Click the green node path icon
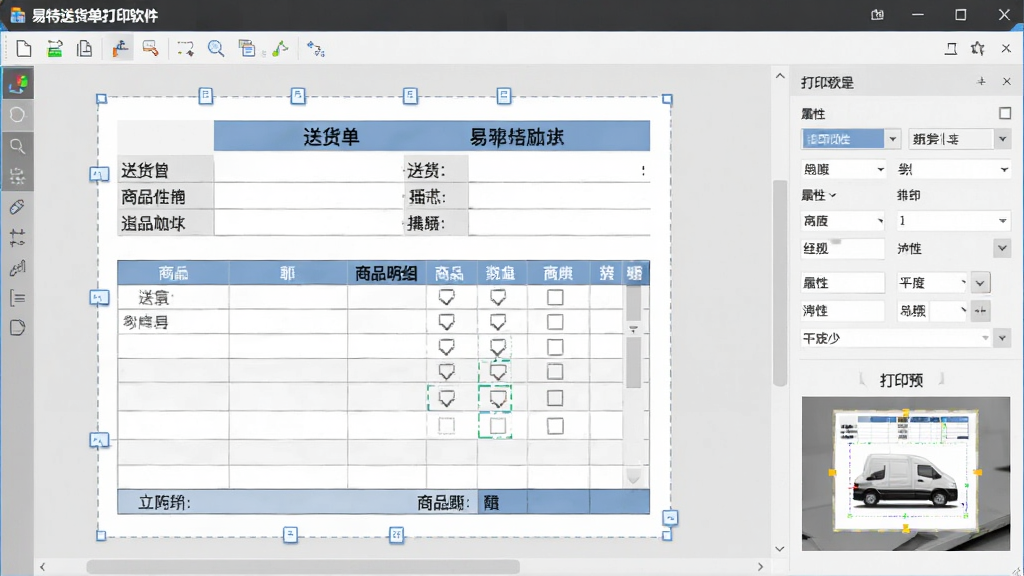Screen dimensions: 1024x576 [280, 48]
